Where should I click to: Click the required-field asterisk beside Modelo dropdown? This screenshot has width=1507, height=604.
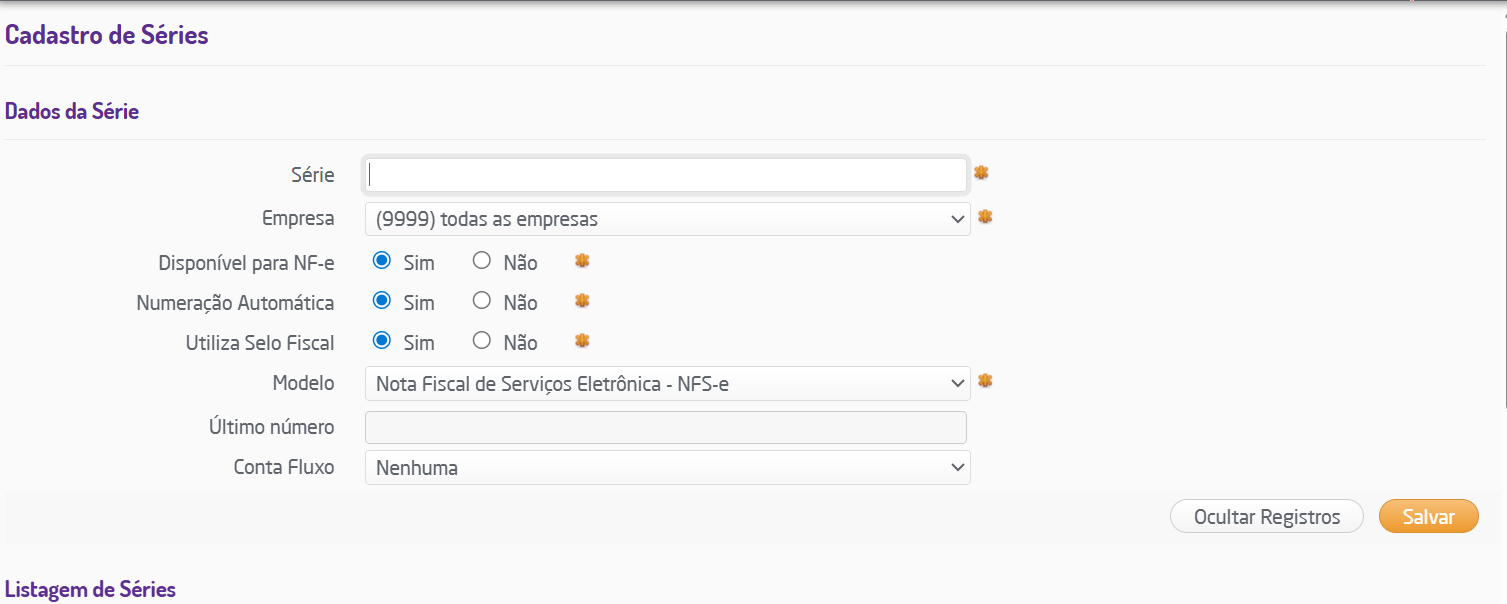click(x=985, y=381)
